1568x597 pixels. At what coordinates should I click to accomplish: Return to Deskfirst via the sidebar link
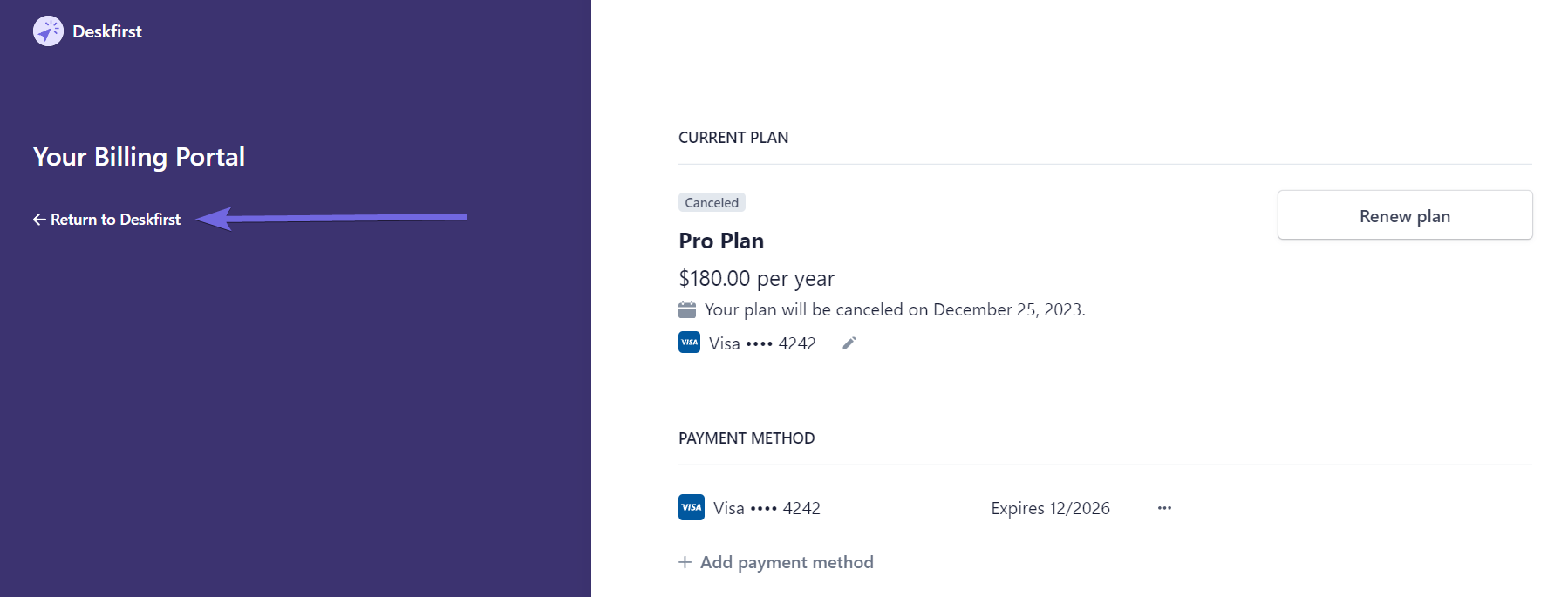coord(107,220)
